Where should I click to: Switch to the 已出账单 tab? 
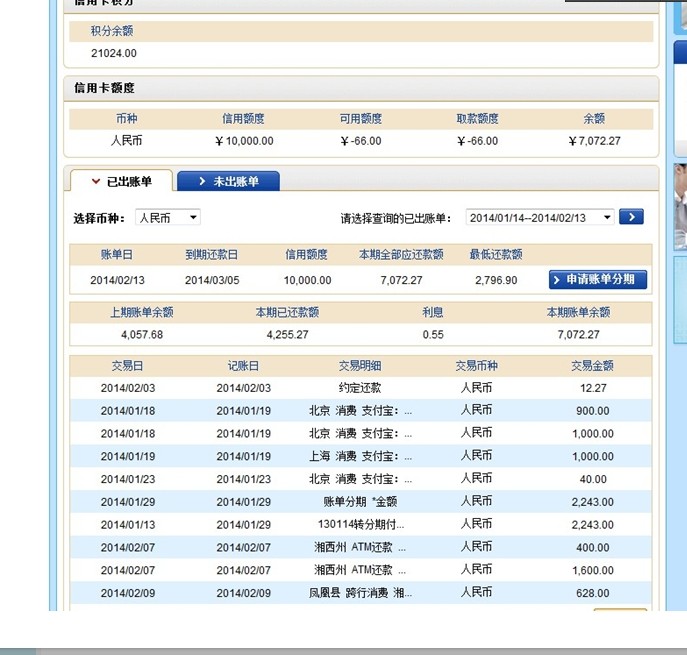tap(120, 181)
